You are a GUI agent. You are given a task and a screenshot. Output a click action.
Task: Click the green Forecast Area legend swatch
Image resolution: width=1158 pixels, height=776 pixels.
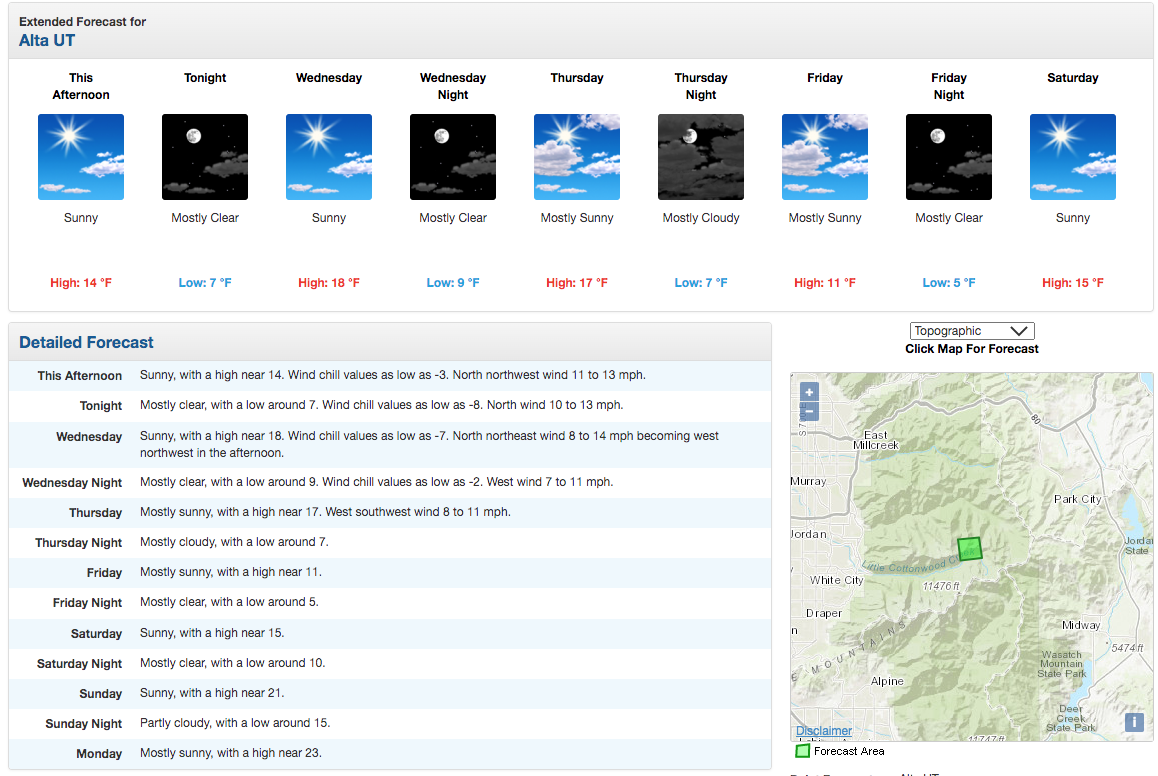point(802,751)
